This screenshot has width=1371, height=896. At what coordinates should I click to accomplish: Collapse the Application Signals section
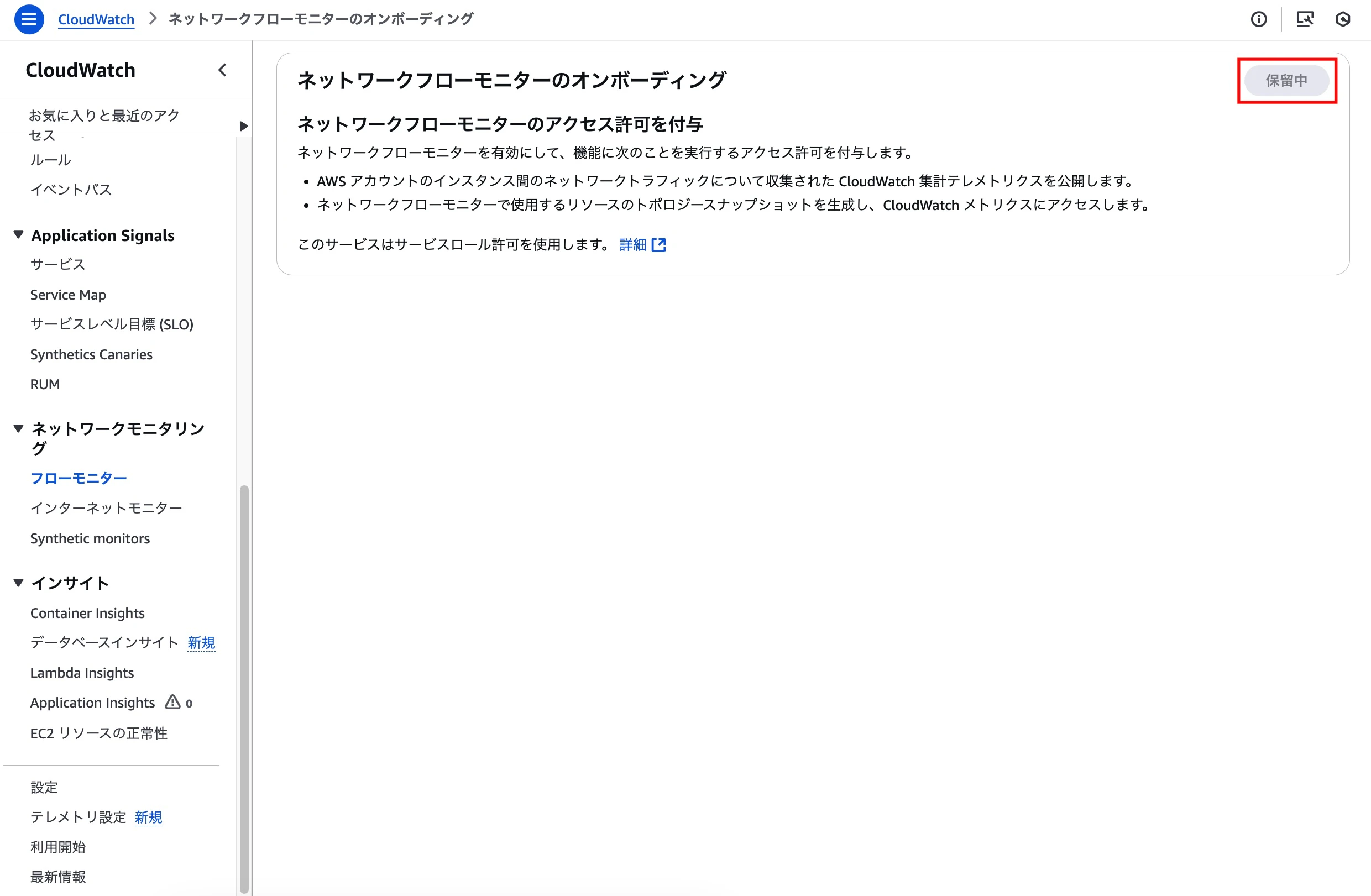point(18,235)
